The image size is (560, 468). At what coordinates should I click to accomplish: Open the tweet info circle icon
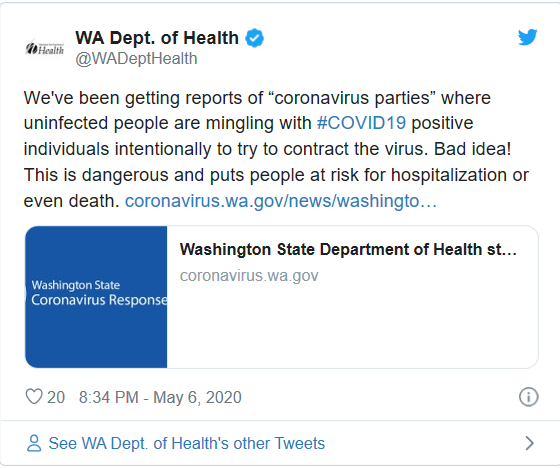pos(528,397)
